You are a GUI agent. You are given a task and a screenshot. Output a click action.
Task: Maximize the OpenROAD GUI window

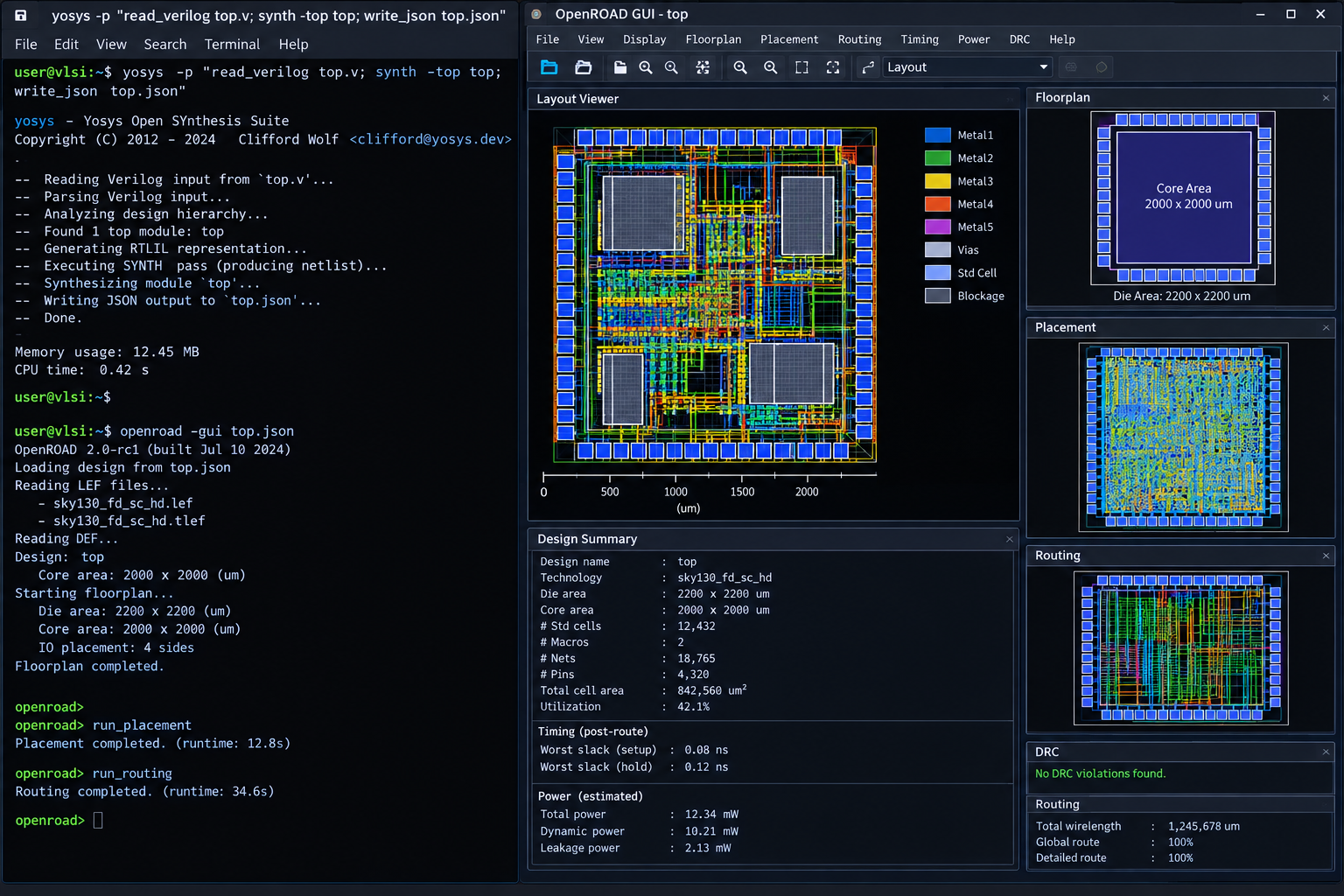click(1291, 14)
